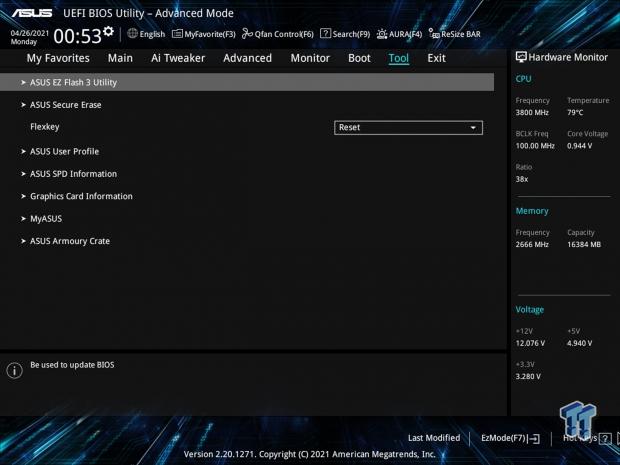Click the ASUS logo

32,13
